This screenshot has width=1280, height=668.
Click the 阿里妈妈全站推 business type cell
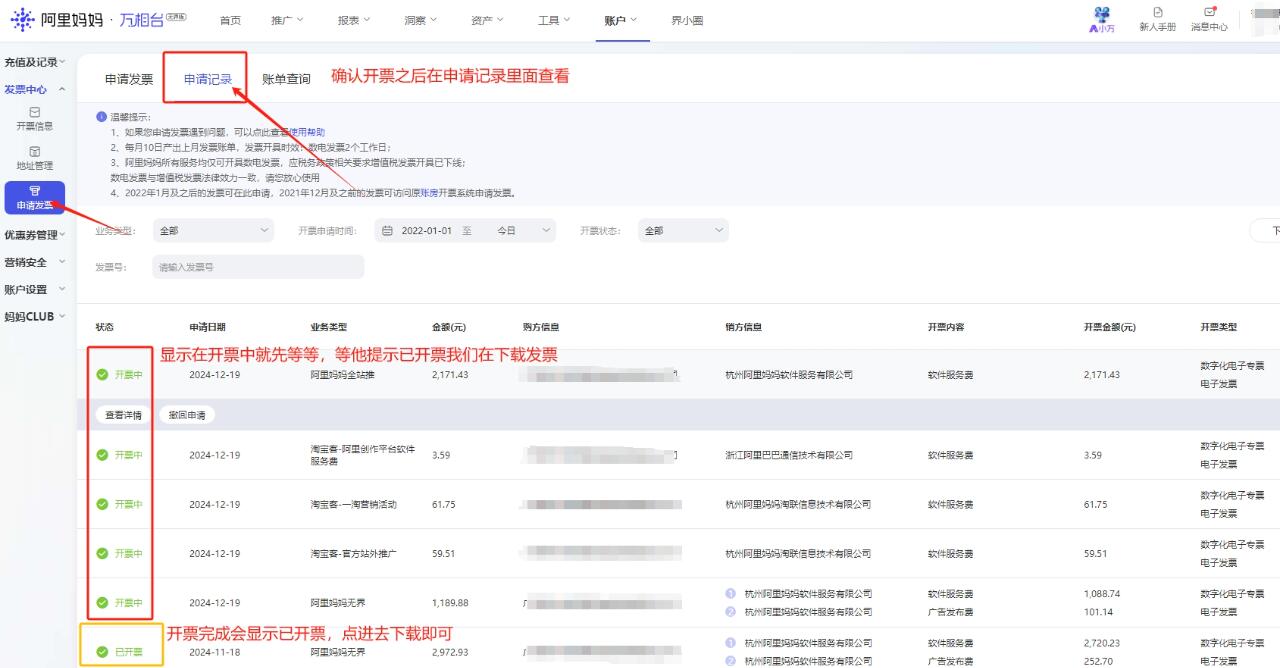pyautogui.click(x=343, y=375)
